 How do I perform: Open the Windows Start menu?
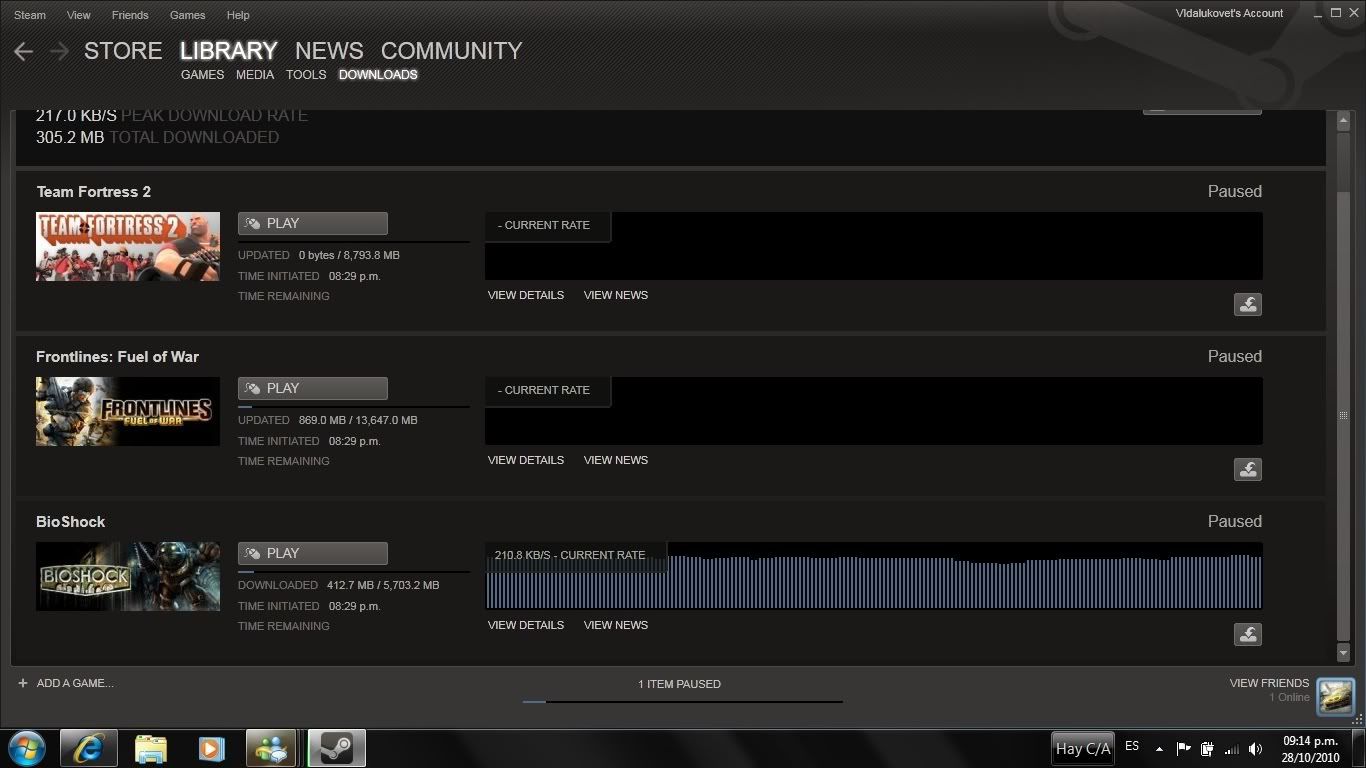coord(26,748)
